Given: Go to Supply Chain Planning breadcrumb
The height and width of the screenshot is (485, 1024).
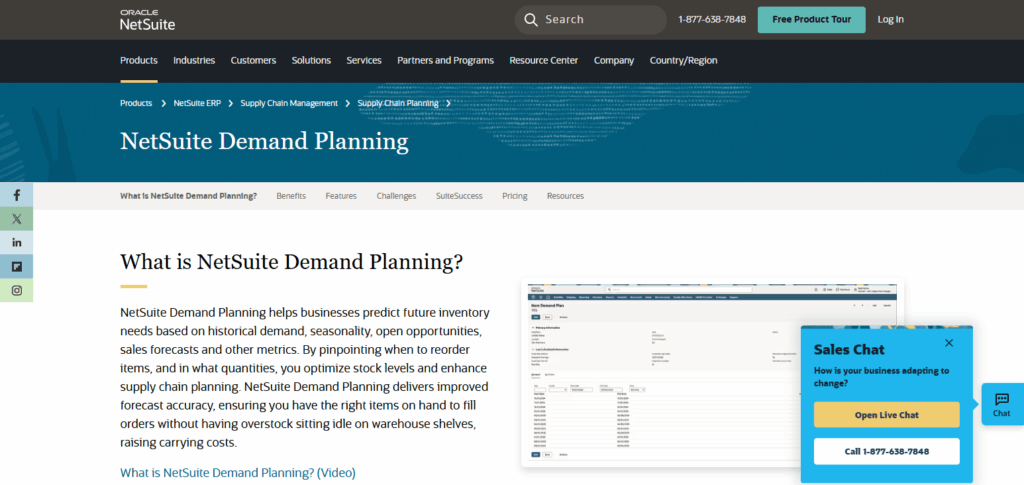Looking at the screenshot, I should [x=398, y=103].
